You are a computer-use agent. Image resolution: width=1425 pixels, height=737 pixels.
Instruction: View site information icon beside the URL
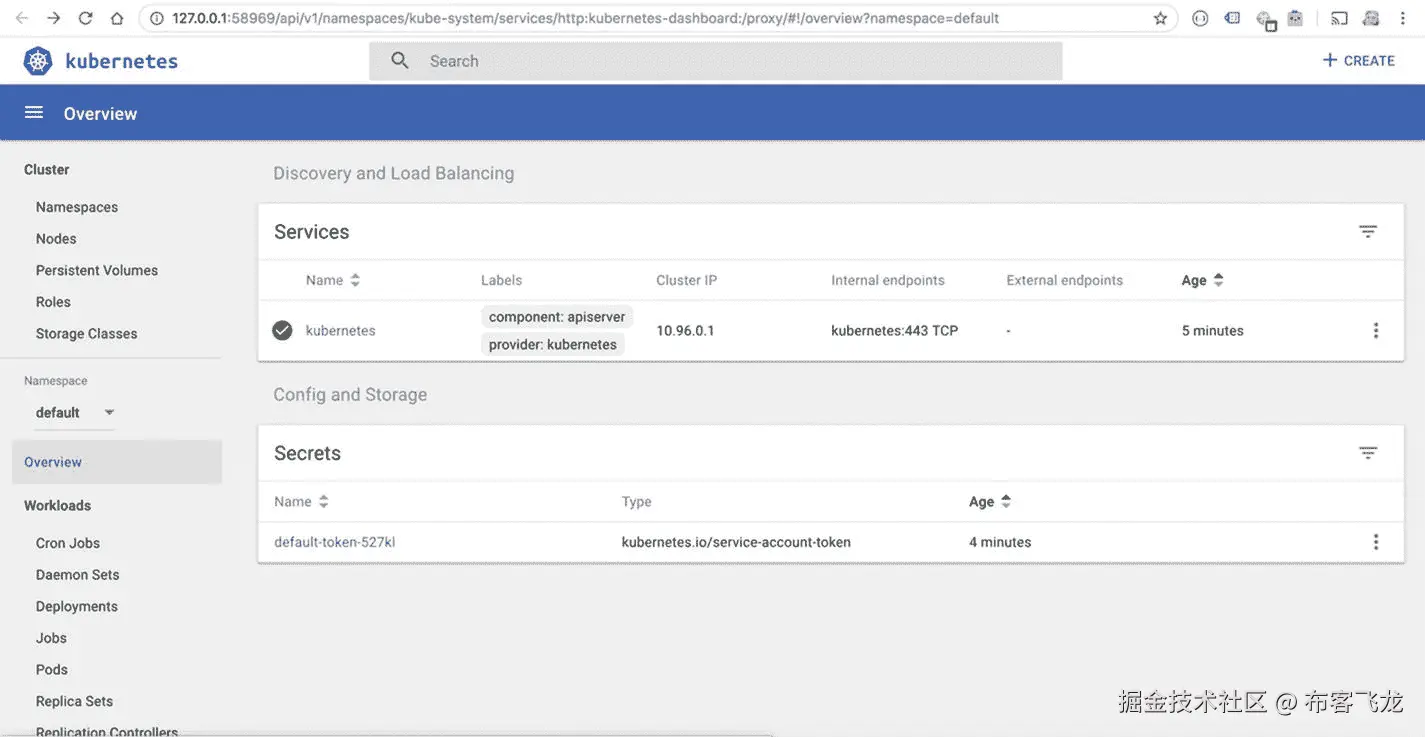[157, 18]
